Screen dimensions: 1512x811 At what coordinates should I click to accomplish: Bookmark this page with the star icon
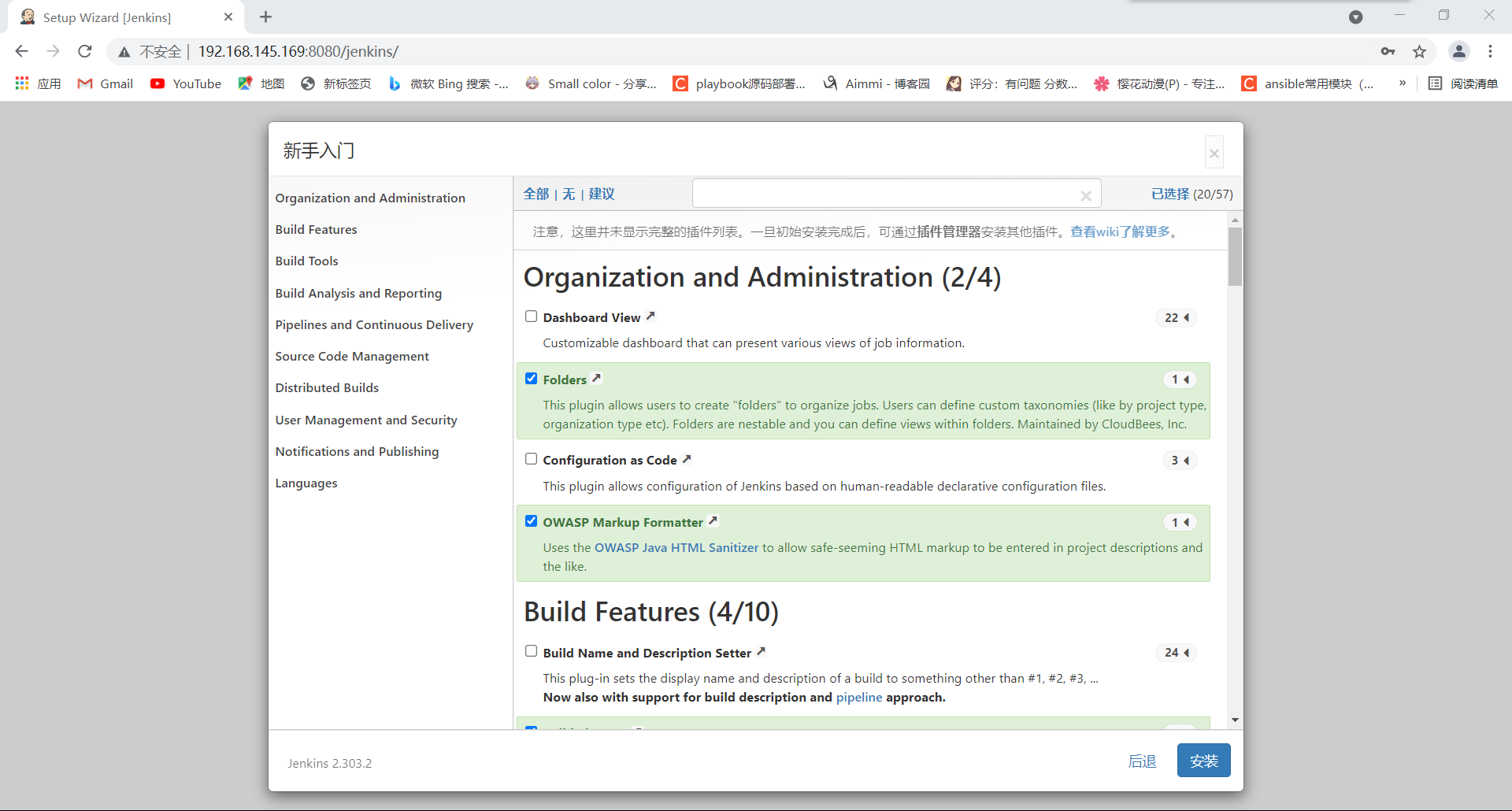1419,52
